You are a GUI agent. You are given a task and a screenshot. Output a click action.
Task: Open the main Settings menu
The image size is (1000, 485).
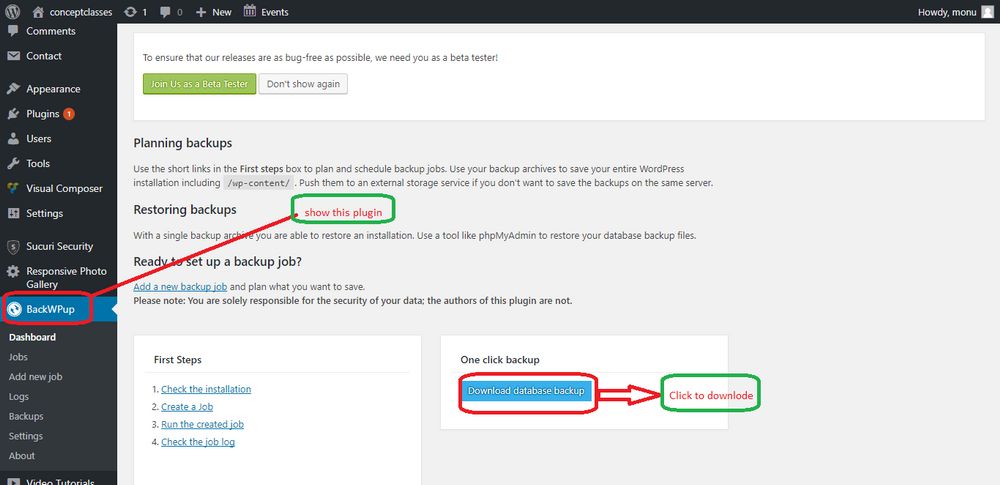(45, 214)
